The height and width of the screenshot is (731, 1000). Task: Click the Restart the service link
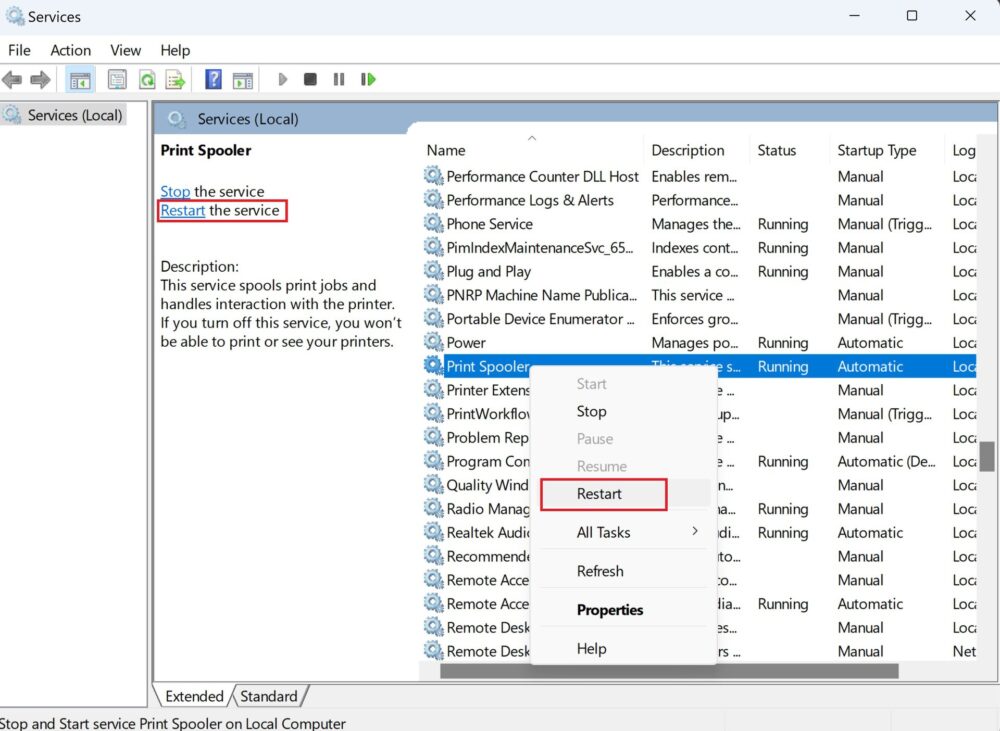tap(183, 210)
